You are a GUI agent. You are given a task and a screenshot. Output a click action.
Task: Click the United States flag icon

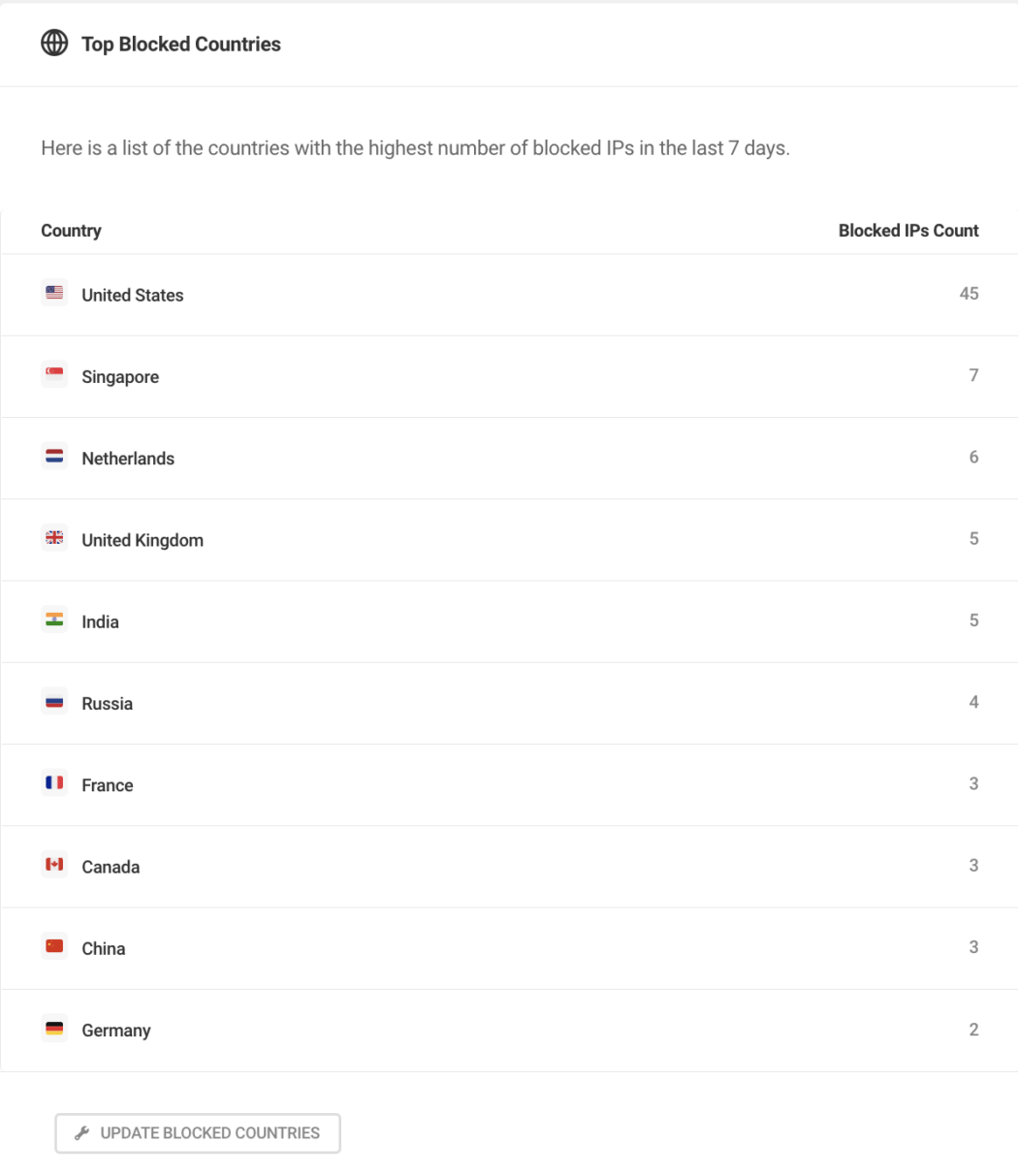(x=54, y=294)
